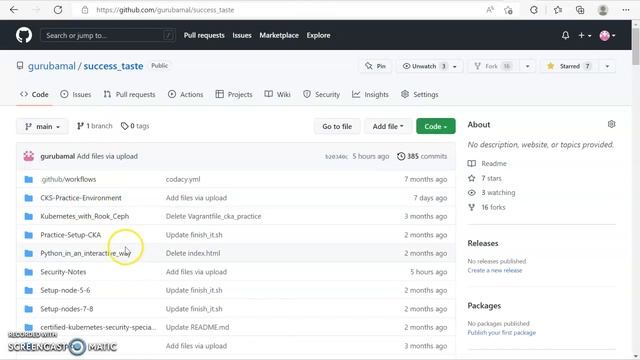Open Kubernetes_with_Rook_Ceph folder
The width and height of the screenshot is (640, 360).
click(x=84, y=216)
